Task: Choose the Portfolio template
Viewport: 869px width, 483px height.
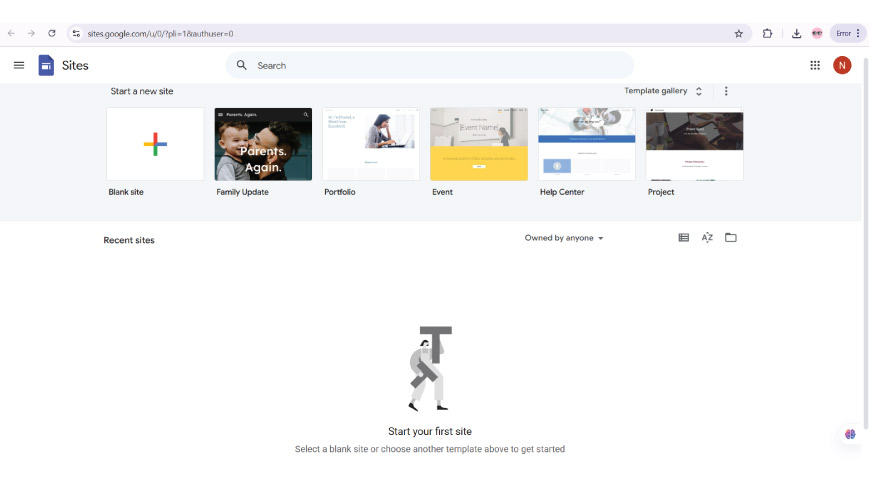Action: pos(371,144)
